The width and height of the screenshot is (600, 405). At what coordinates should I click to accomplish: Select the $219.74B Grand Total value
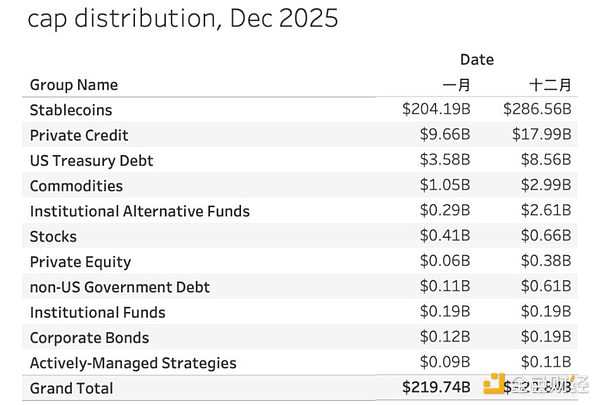434,388
